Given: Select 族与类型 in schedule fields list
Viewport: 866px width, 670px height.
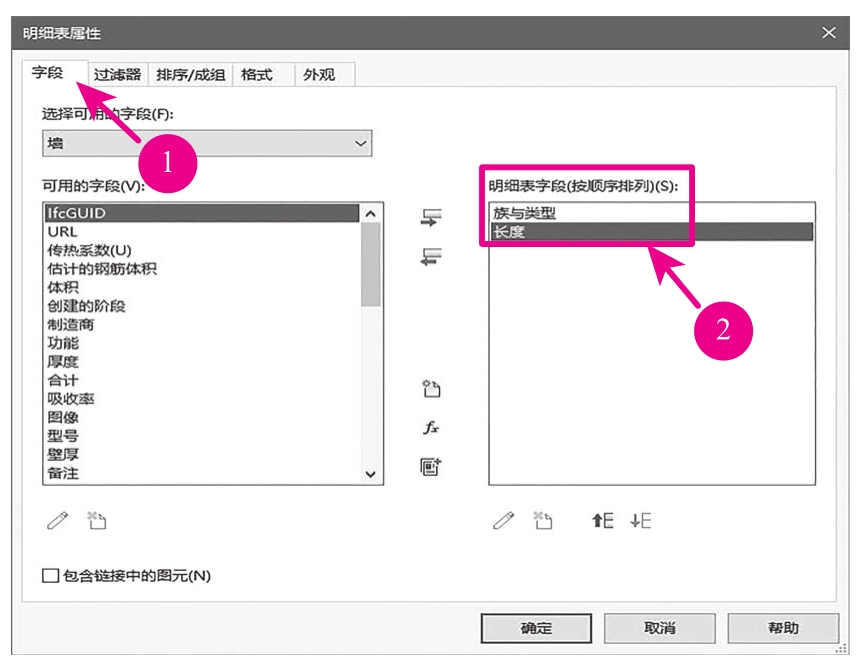Looking at the screenshot, I should click(x=525, y=213).
